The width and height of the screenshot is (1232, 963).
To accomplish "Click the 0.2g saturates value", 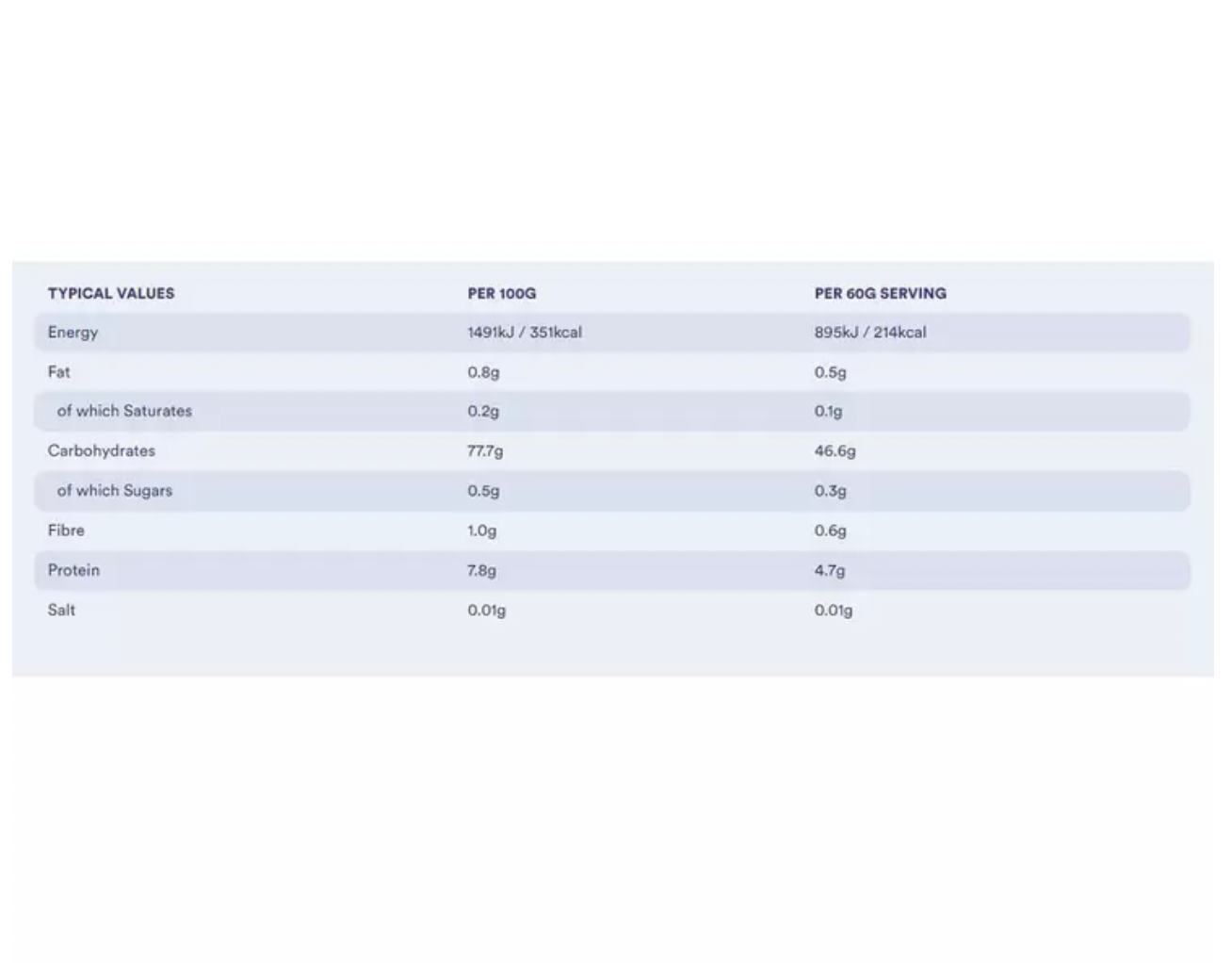I will (x=483, y=411).
